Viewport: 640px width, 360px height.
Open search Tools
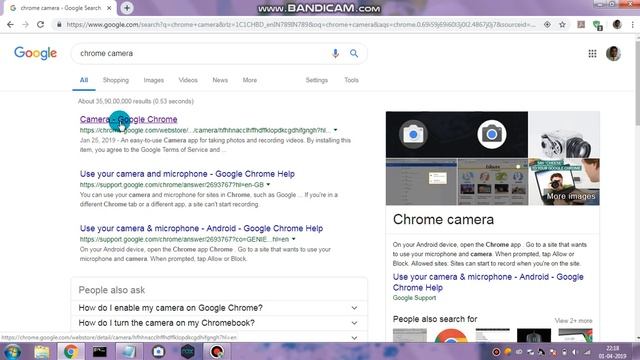coord(351,80)
